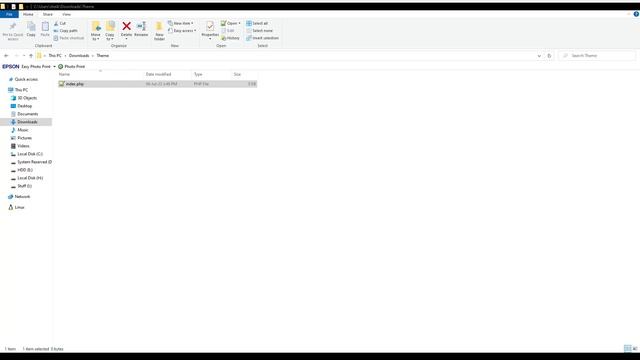Click Copy path in Clipboard group
Viewport: 640px width, 360px height.
[66, 31]
